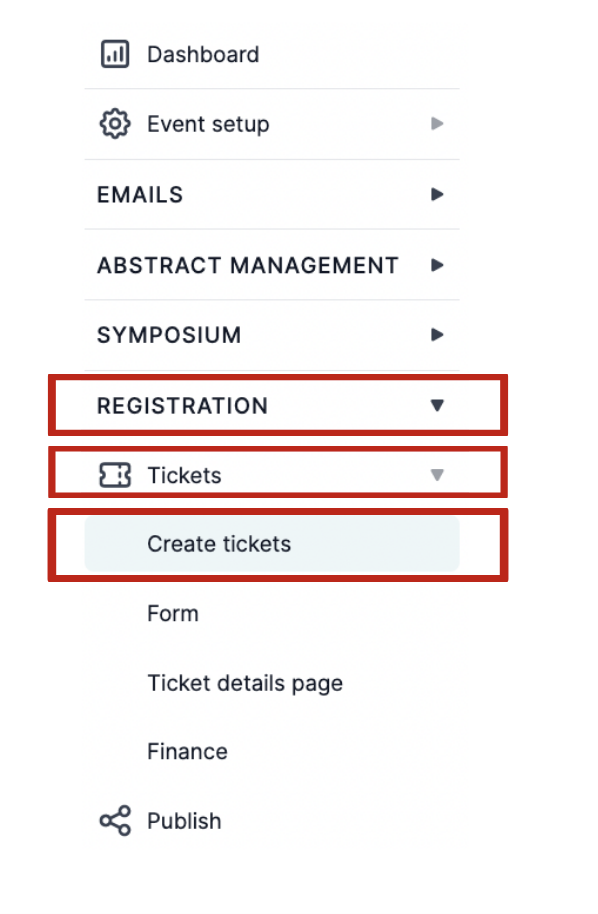Click the Publish share icon
Screen dimensions: 598x914
click(x=115, y=820)
